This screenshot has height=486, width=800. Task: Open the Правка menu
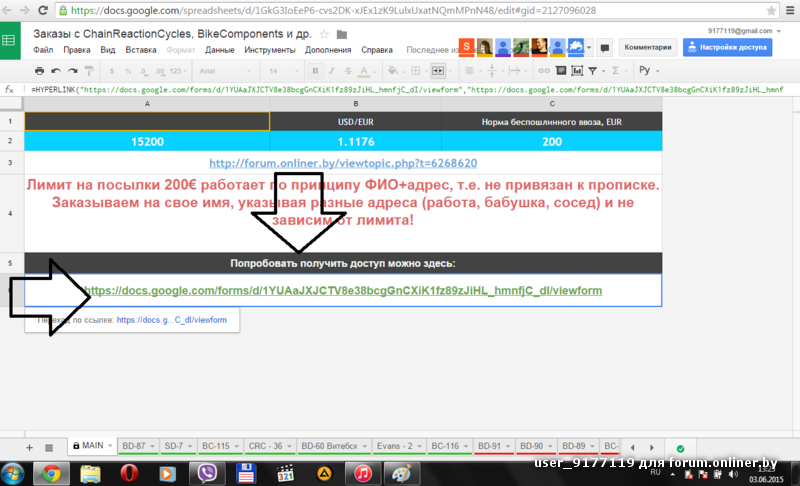click(77, 50)
